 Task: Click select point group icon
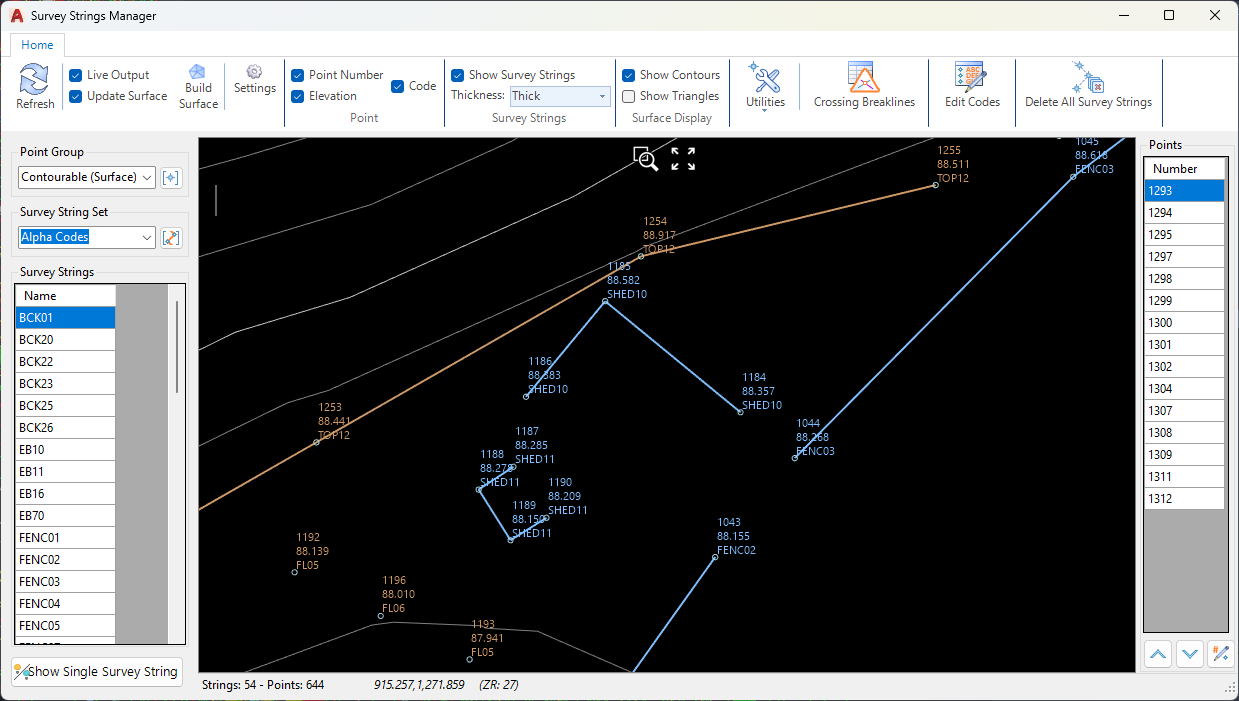pos(171,178)
